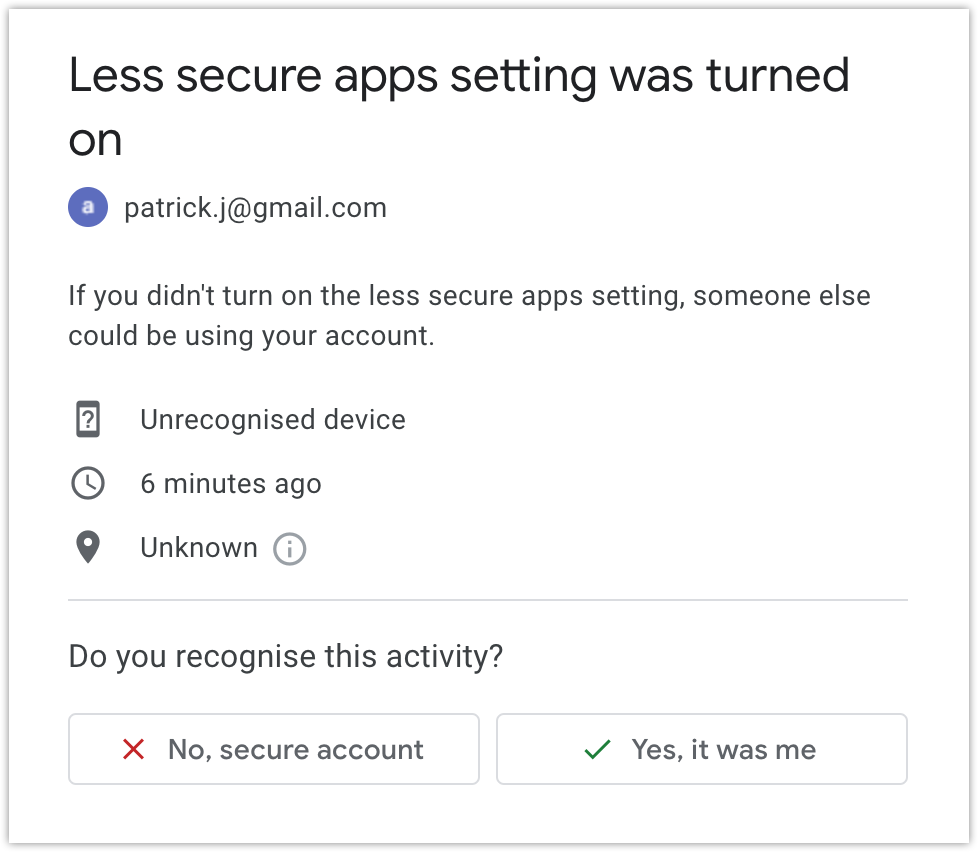The width and height of the screenshot is (978, 852).
Task: Click the "Less secure apps setting" heading
Action: pyautogui.click(x=458, y=77)
